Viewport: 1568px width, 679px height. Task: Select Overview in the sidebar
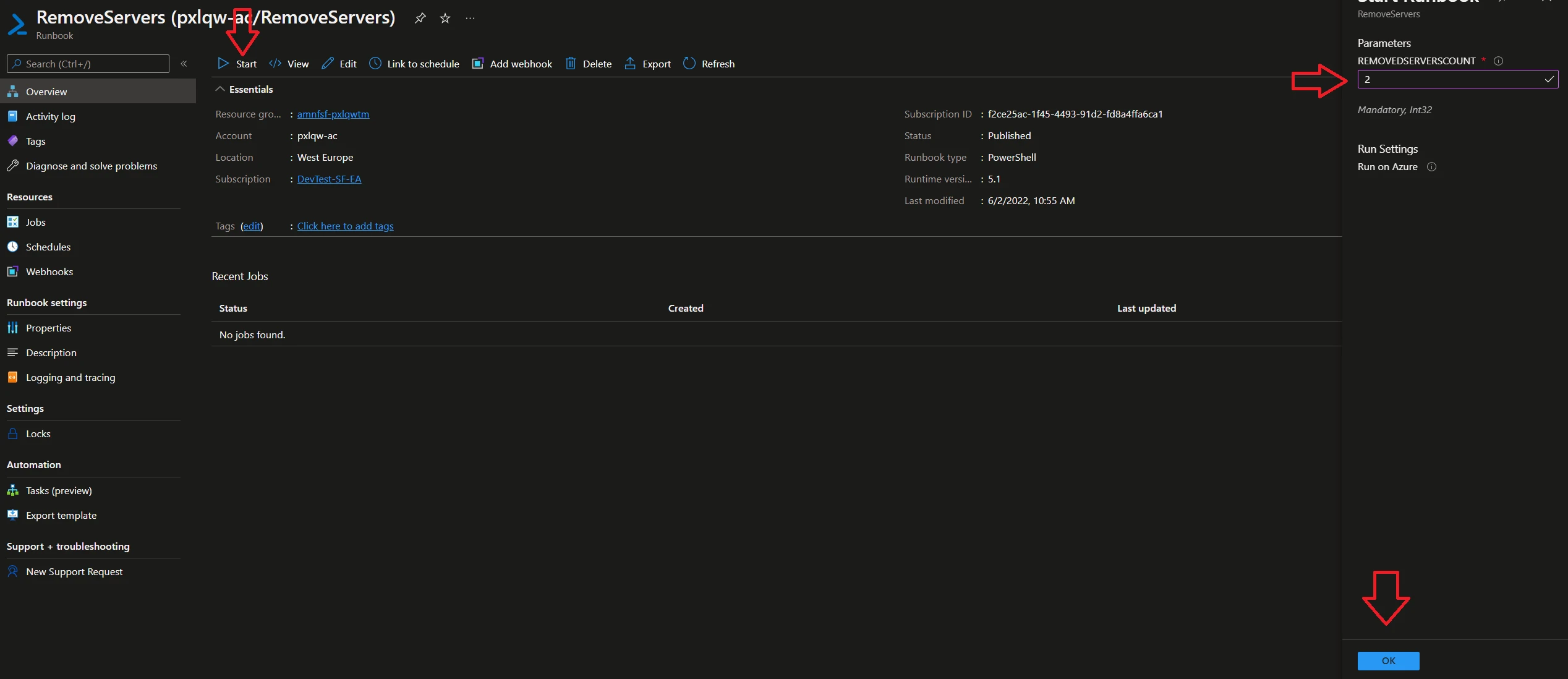(98, 92)
